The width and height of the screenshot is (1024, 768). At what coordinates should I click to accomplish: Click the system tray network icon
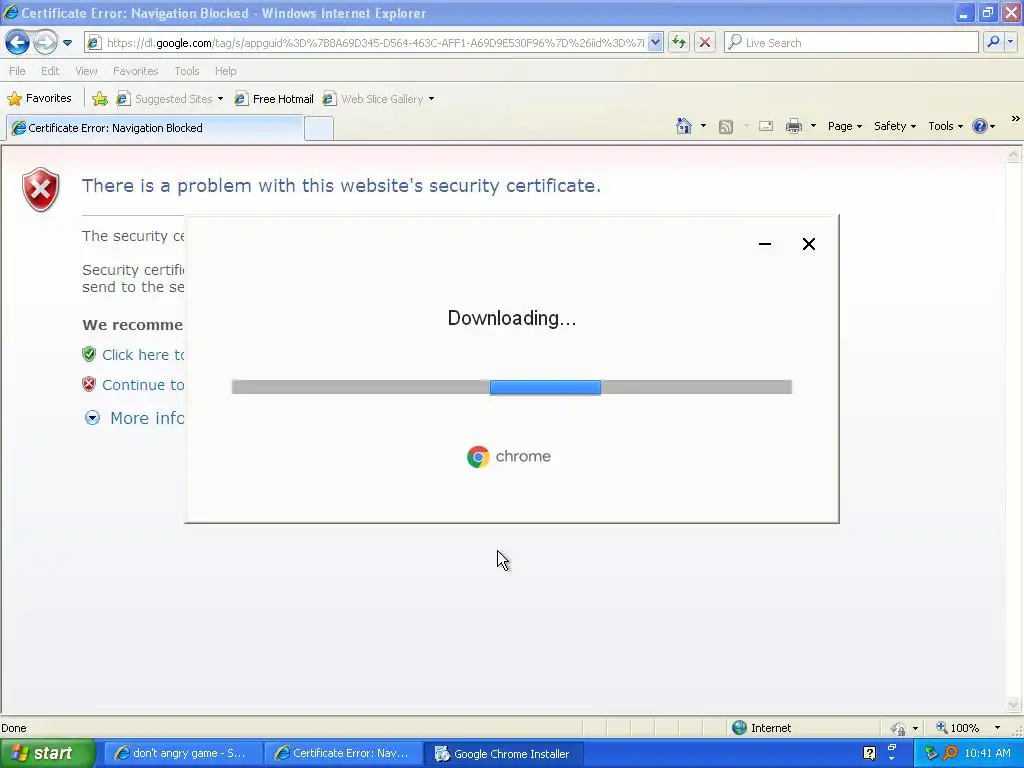tap(931, 754)
